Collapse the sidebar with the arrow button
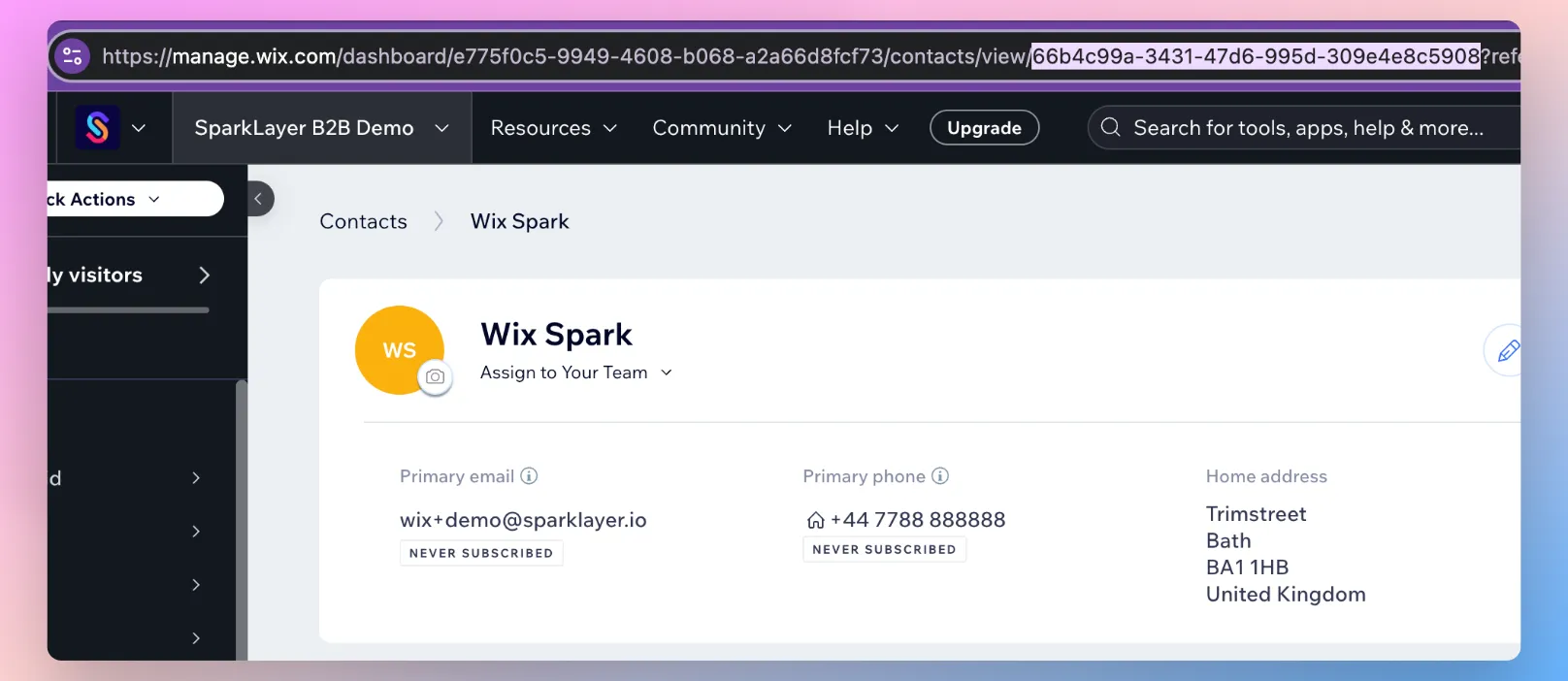This screenshot has width=1568, height=681. tap(259, 199)
